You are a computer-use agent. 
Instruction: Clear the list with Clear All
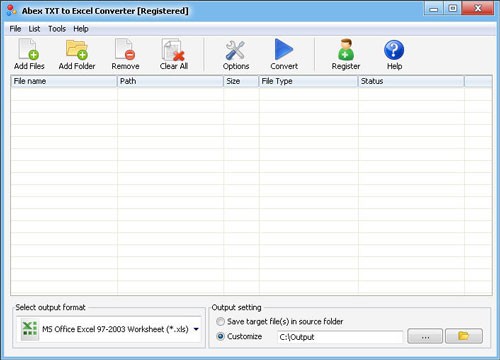click(173, 54)
